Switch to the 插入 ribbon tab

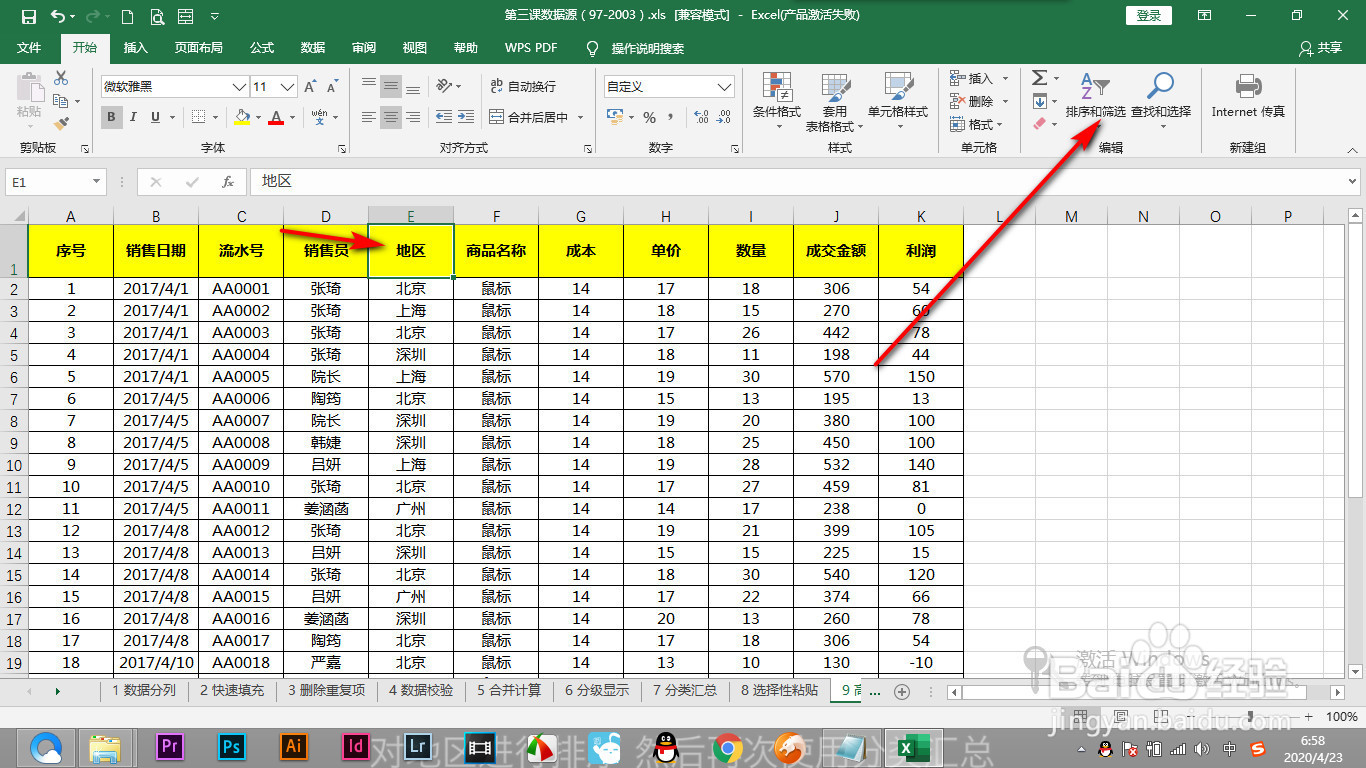(138, 47)
